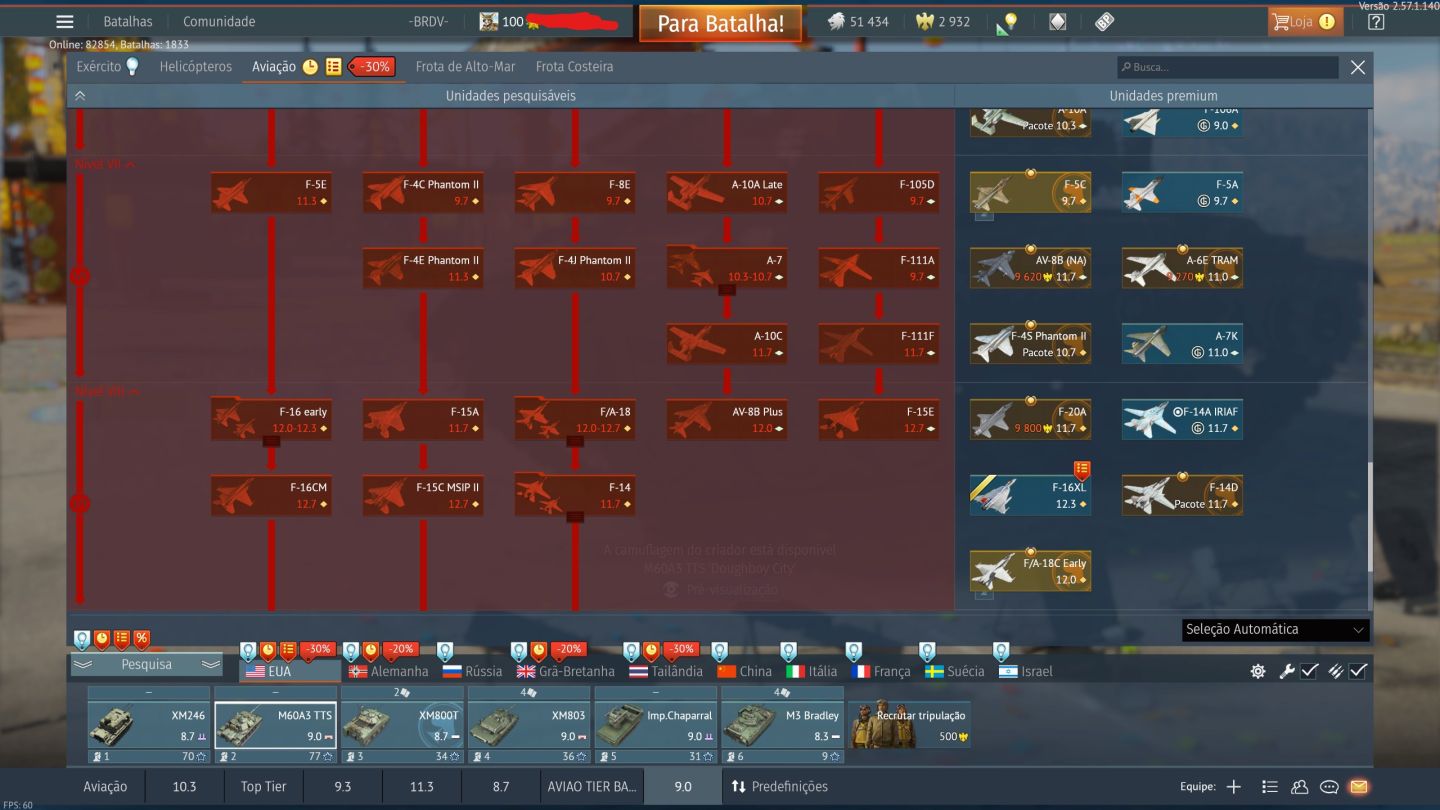
Task: Click the Busca search field
Action: click(x=1228, y=67)
